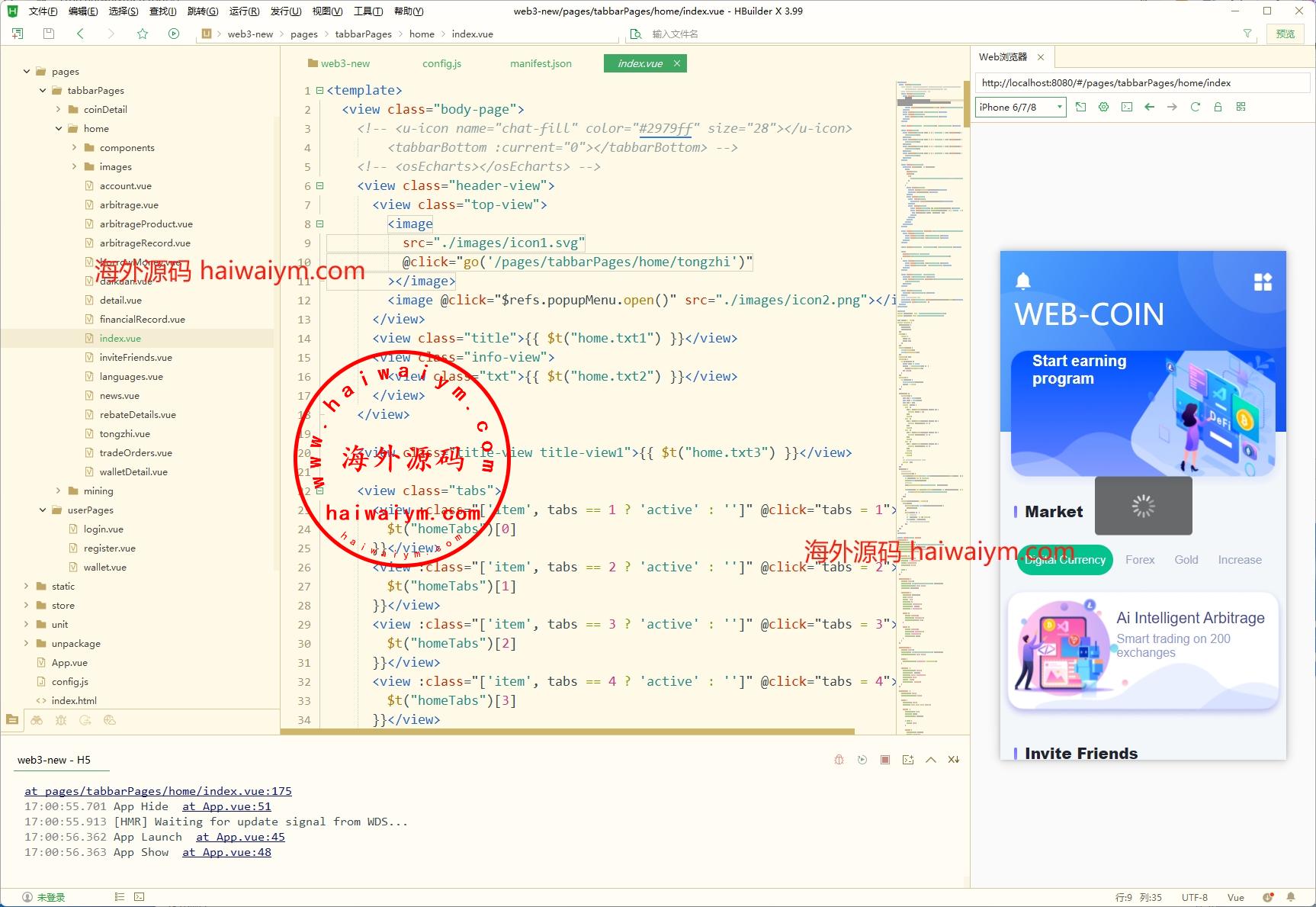Click the debug bug icon in the console
The height and width of the screenshot is (907, 1316).
(x=839, y=760)
